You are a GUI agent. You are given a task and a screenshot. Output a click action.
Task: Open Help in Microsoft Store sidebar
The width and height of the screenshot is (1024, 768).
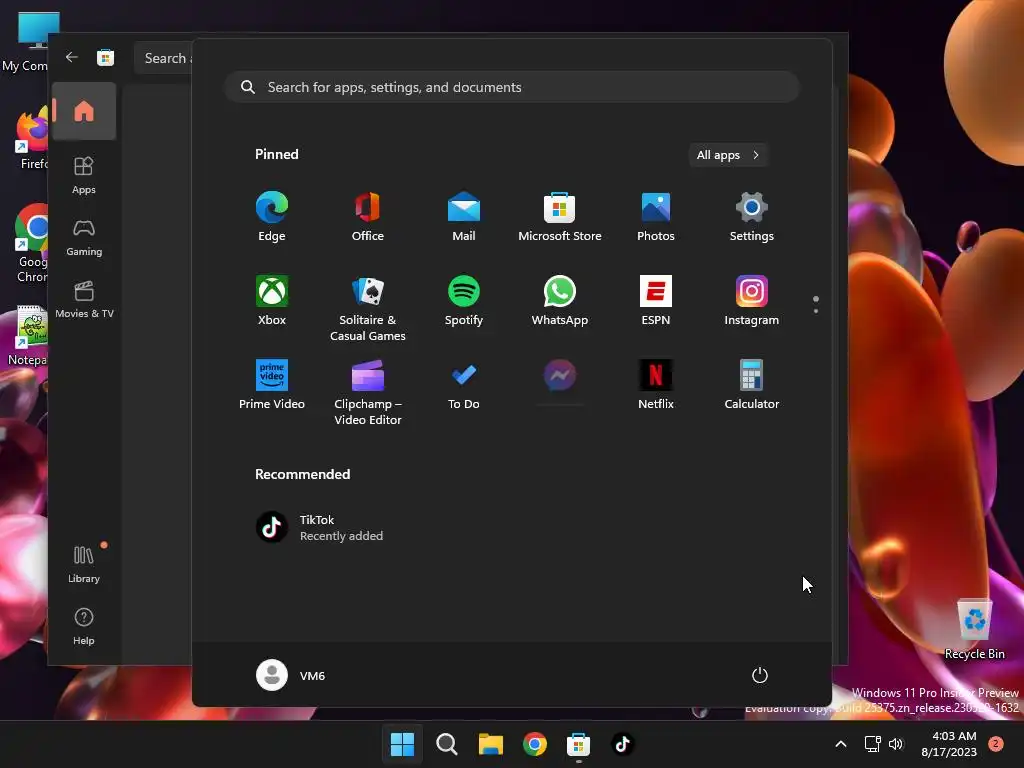84,626
